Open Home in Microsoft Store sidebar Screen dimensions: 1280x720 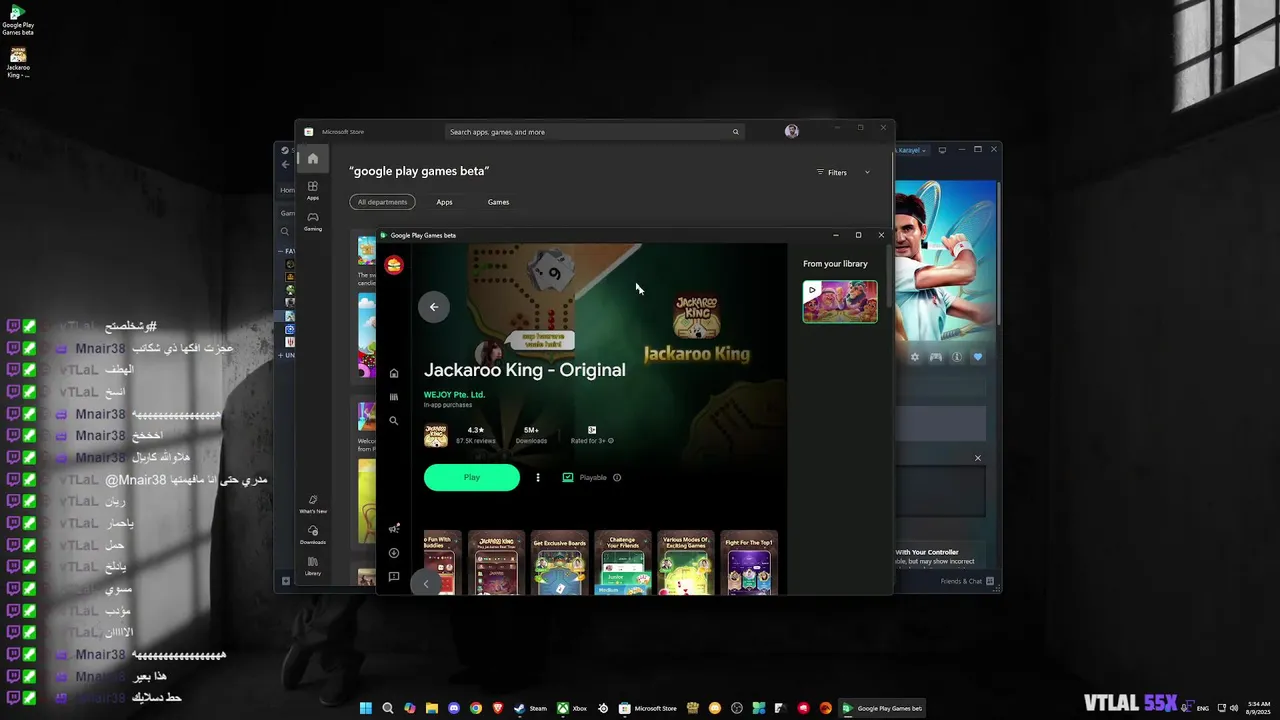coord(313,158)
